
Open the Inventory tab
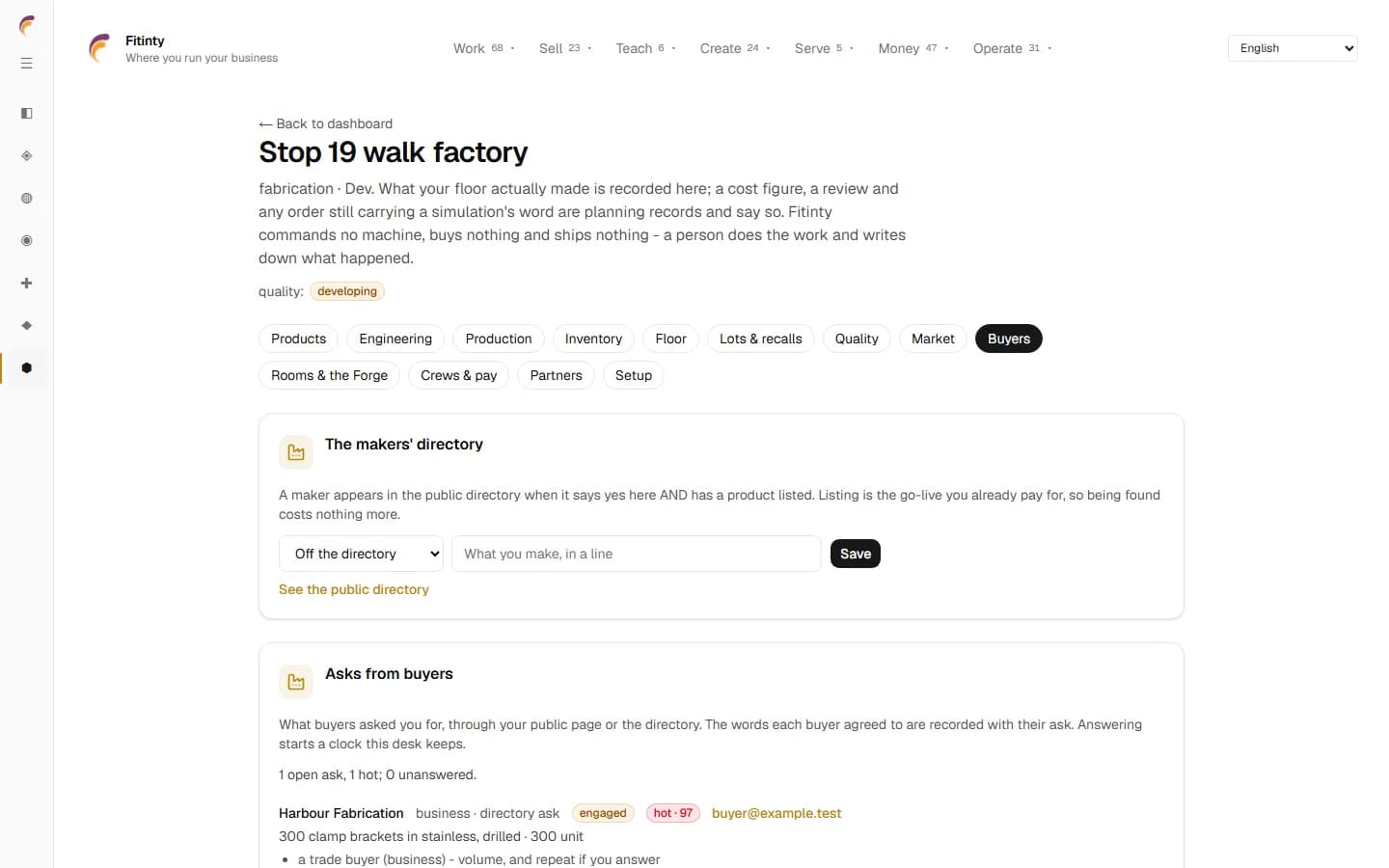tap(593, 339)
